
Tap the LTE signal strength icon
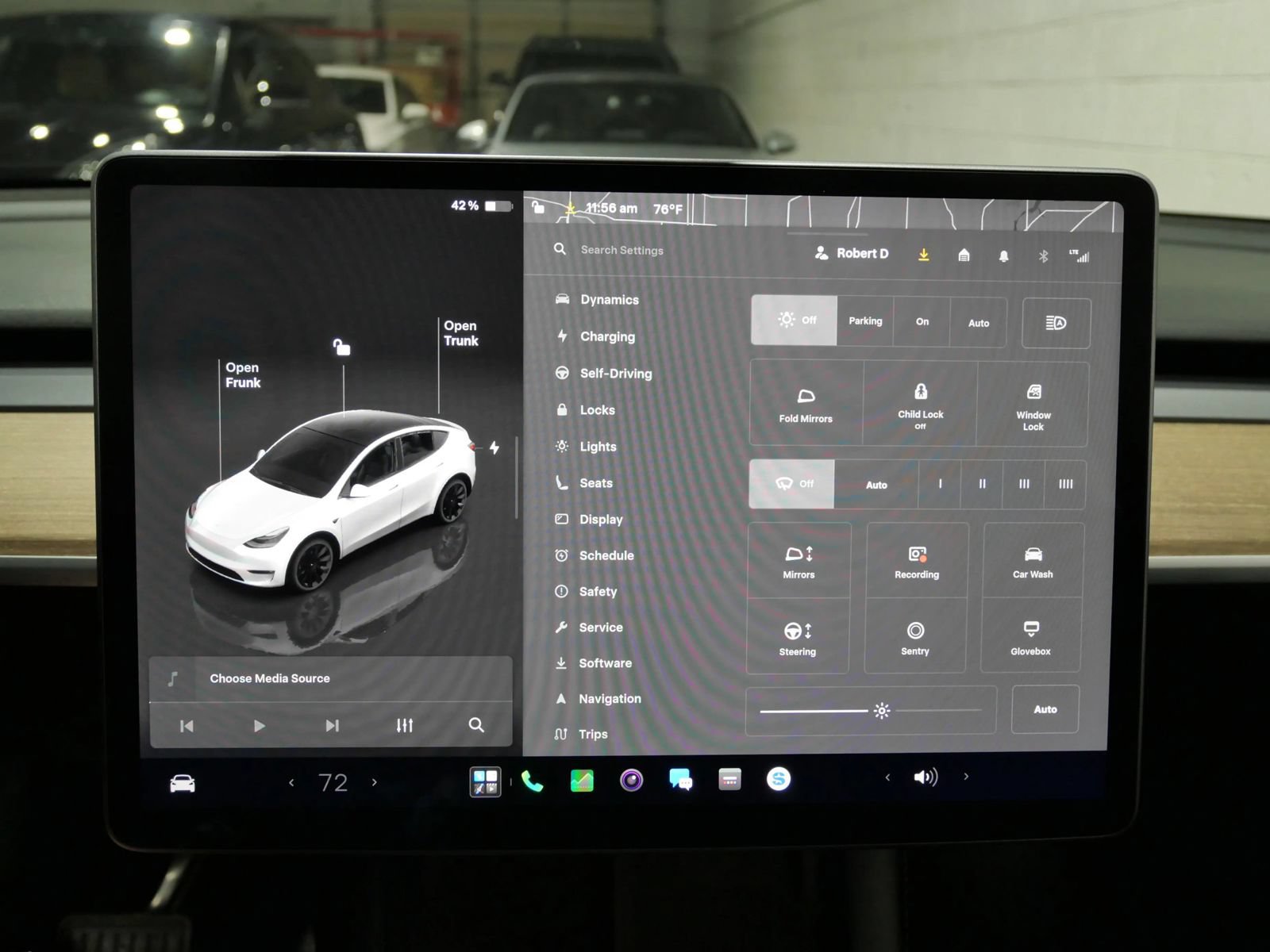point(1079,255)
